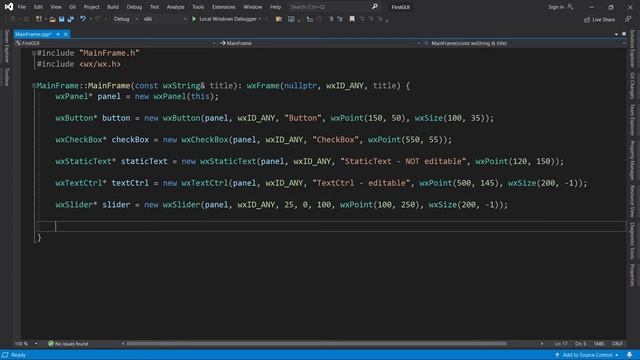This screenshot has height=360, width=640.
Task: Click the Sign in link
Action: tap(556, 7)
